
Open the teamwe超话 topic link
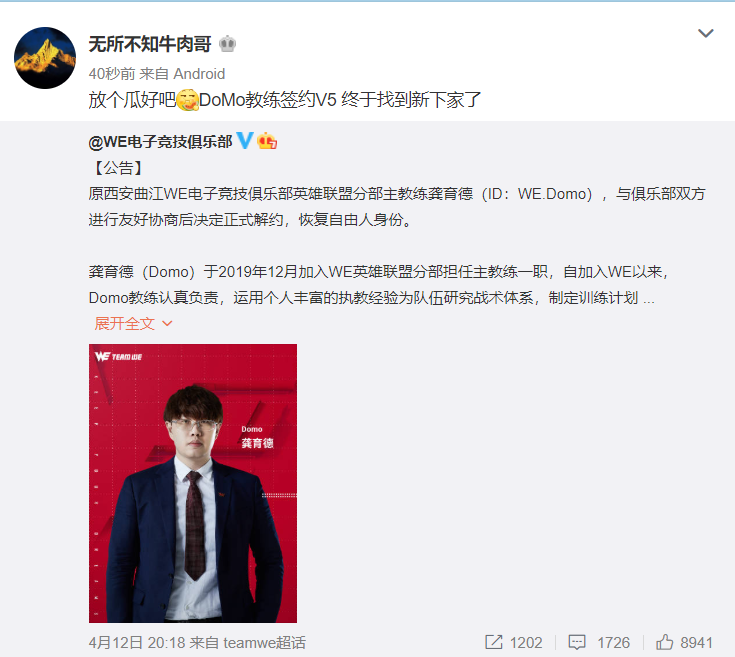pos(264,642)
